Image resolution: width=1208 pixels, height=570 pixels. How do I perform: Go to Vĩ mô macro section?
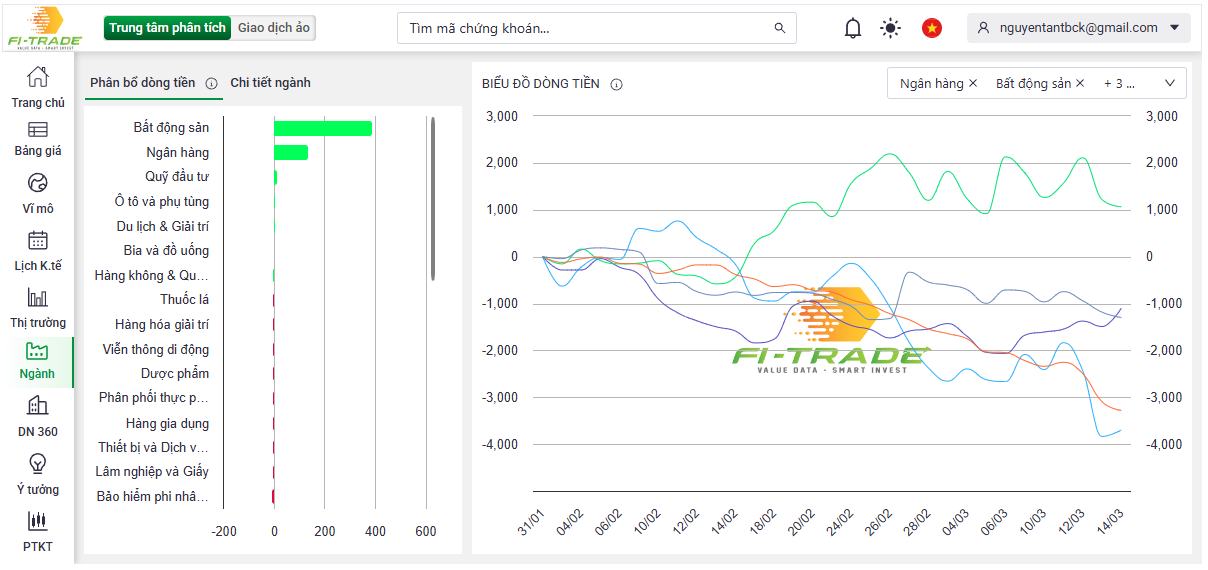point(37,184)
